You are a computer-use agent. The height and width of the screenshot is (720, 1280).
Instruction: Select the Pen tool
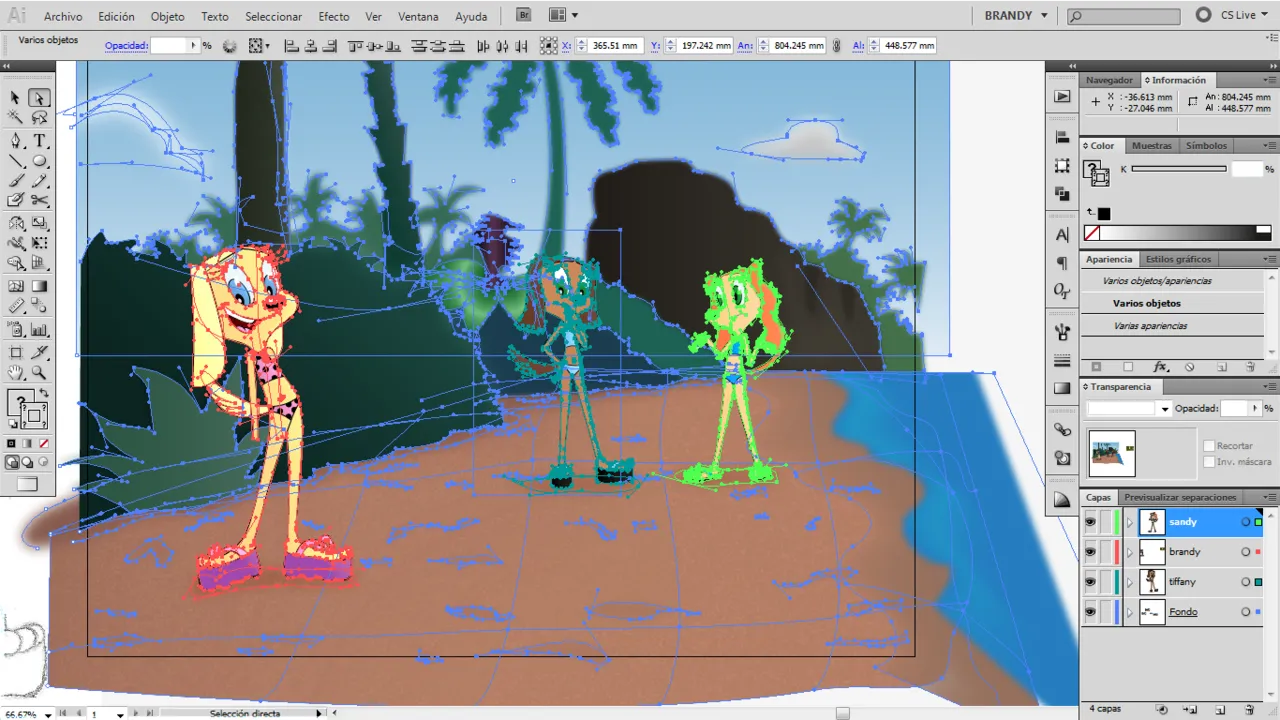click(16, 141)
